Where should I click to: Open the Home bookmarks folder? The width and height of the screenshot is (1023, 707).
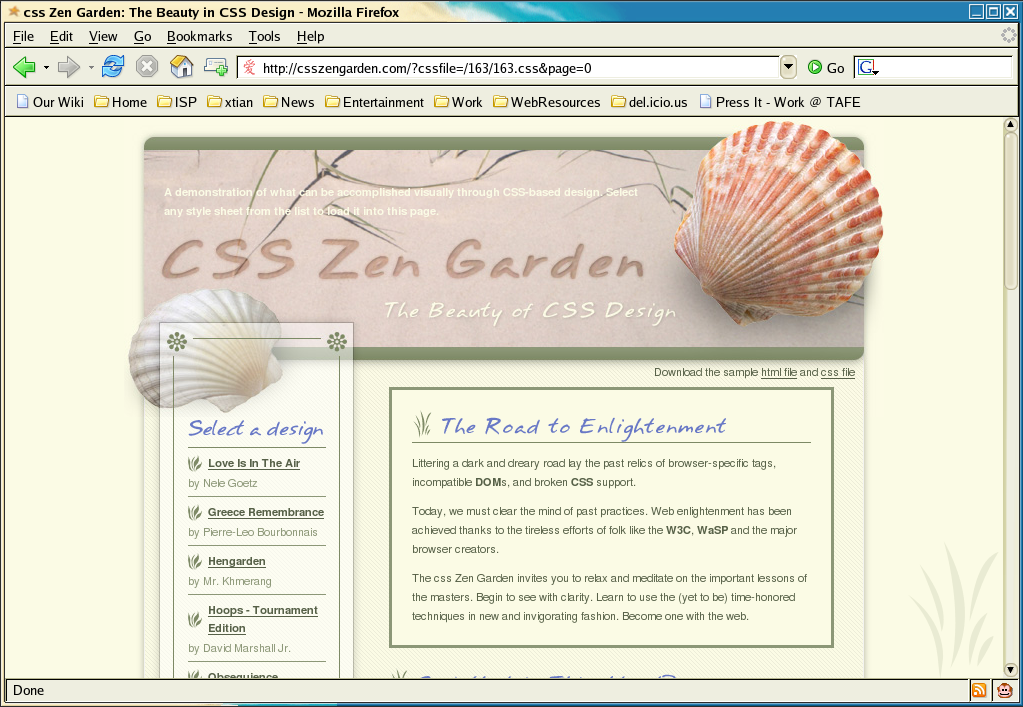pos(121,102)
